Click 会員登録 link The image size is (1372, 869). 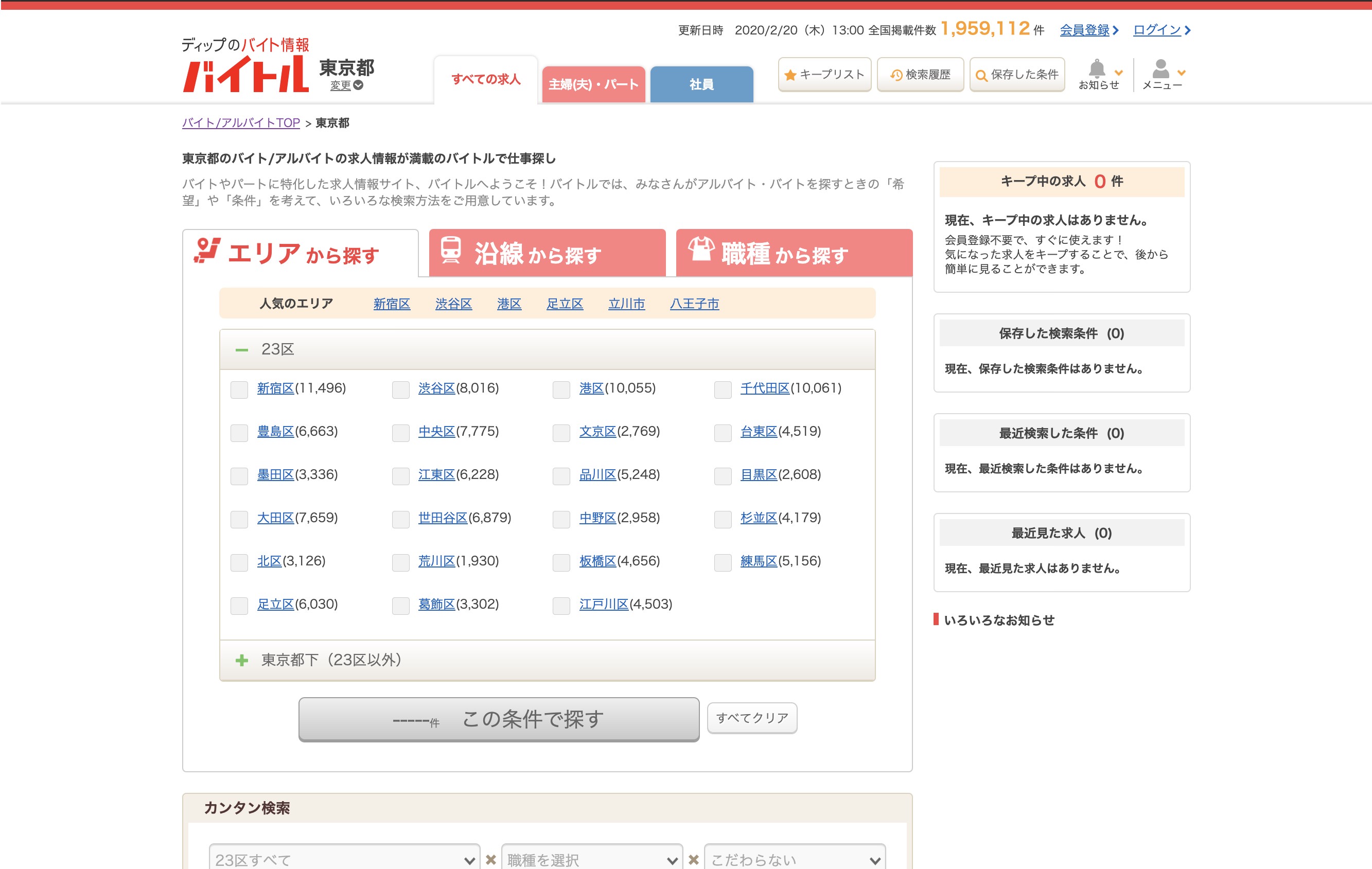(1084, 30)
